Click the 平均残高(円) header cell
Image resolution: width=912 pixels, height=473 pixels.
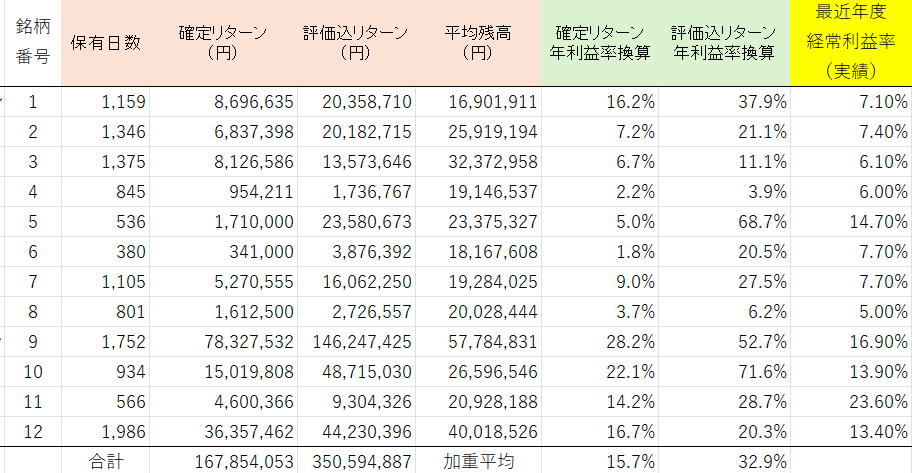[478, 42]
